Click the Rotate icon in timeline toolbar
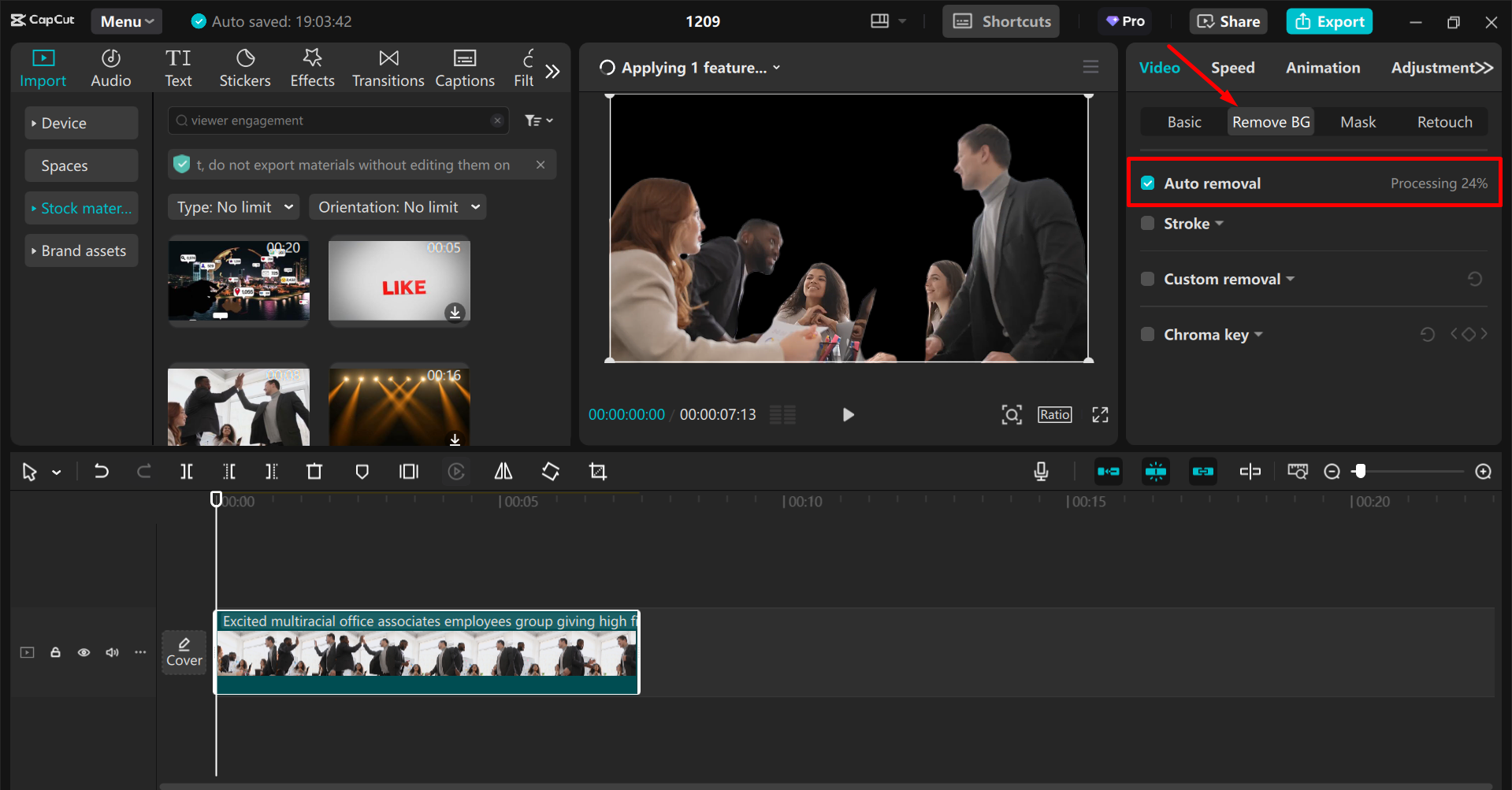 tap(551, 471)
